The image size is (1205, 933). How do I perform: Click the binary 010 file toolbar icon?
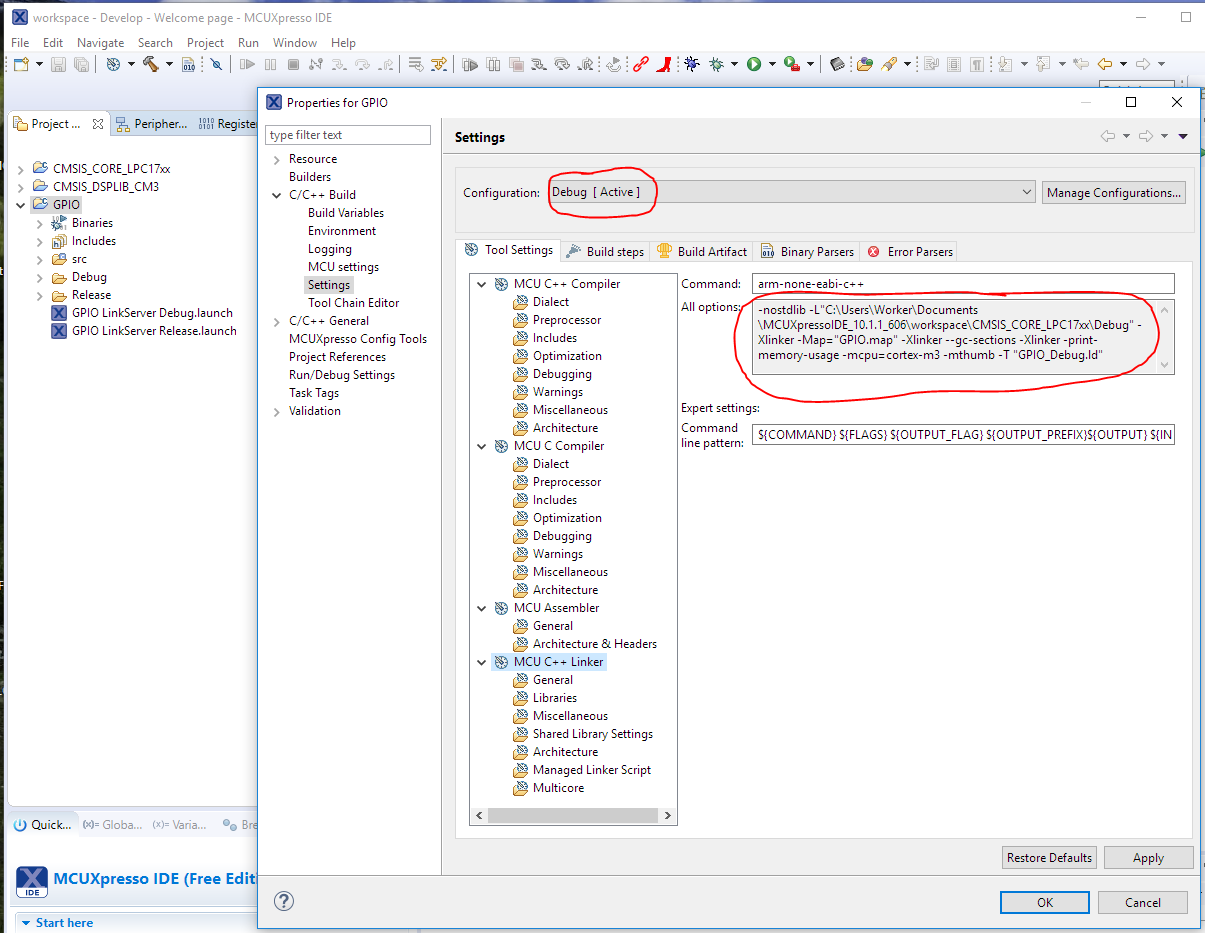(189, 64)
